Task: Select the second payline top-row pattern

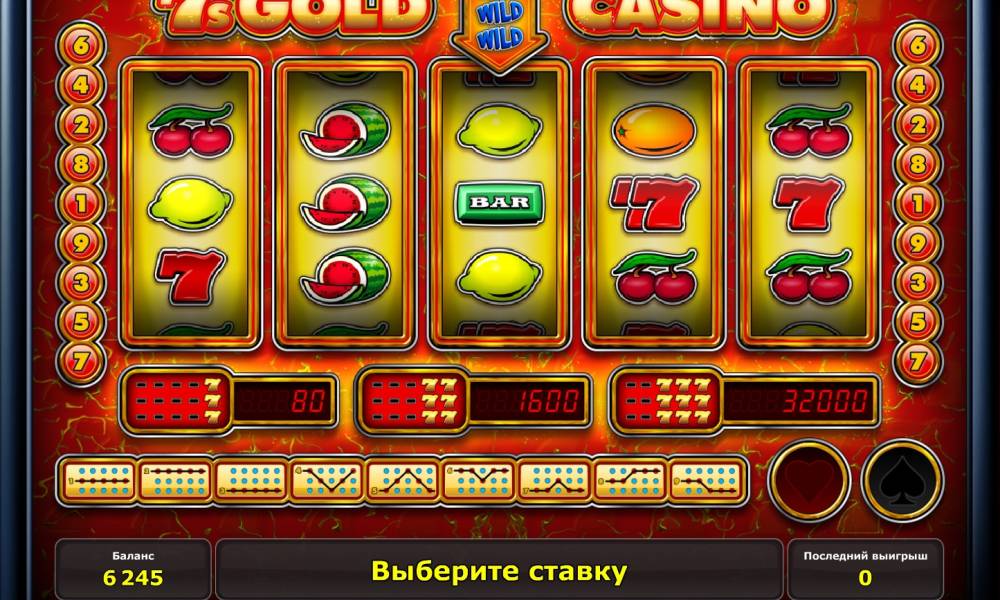Action: 175,481
